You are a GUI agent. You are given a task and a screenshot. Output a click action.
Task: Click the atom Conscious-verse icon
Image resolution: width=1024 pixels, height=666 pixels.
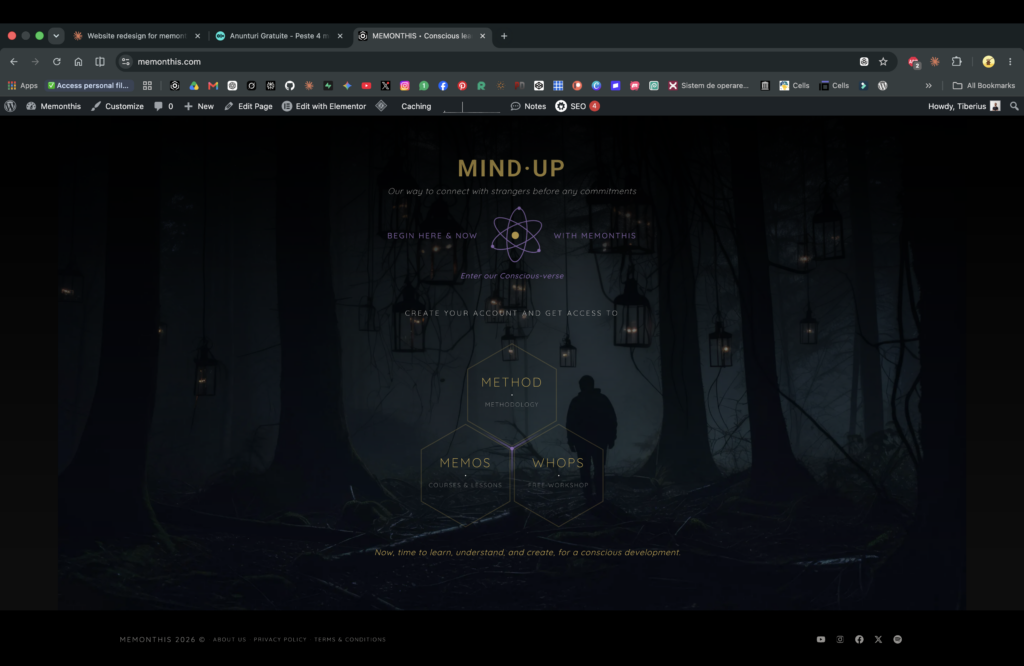[x=516, y=235]
